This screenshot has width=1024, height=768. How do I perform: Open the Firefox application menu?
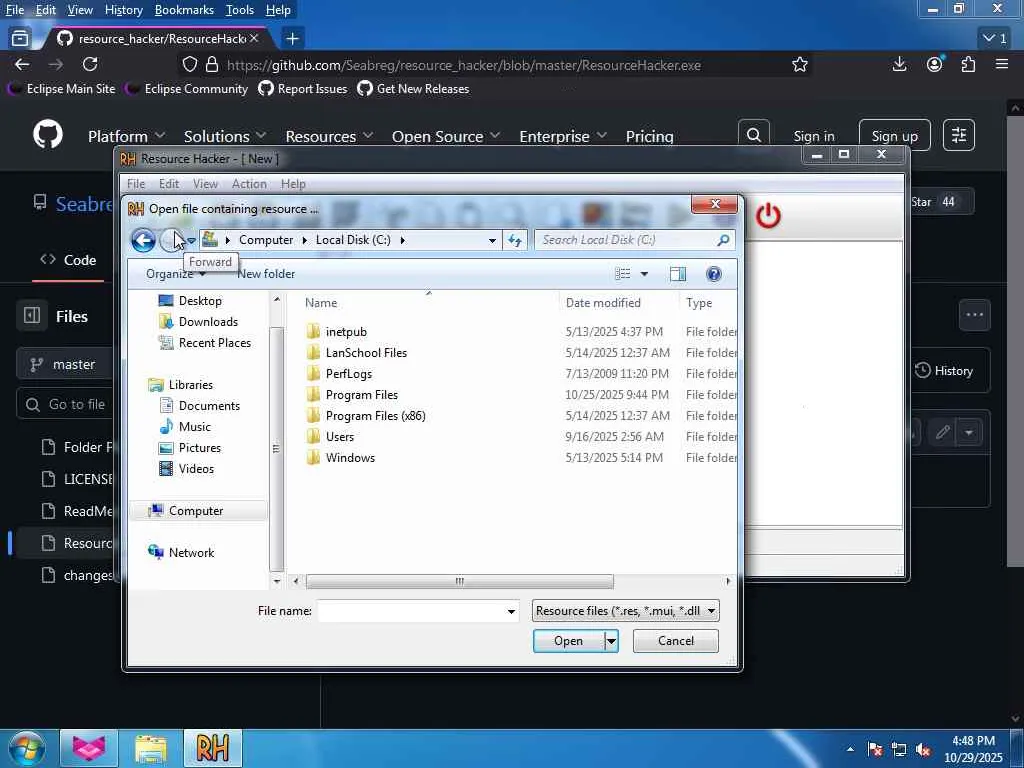[x=1002, y=64]
